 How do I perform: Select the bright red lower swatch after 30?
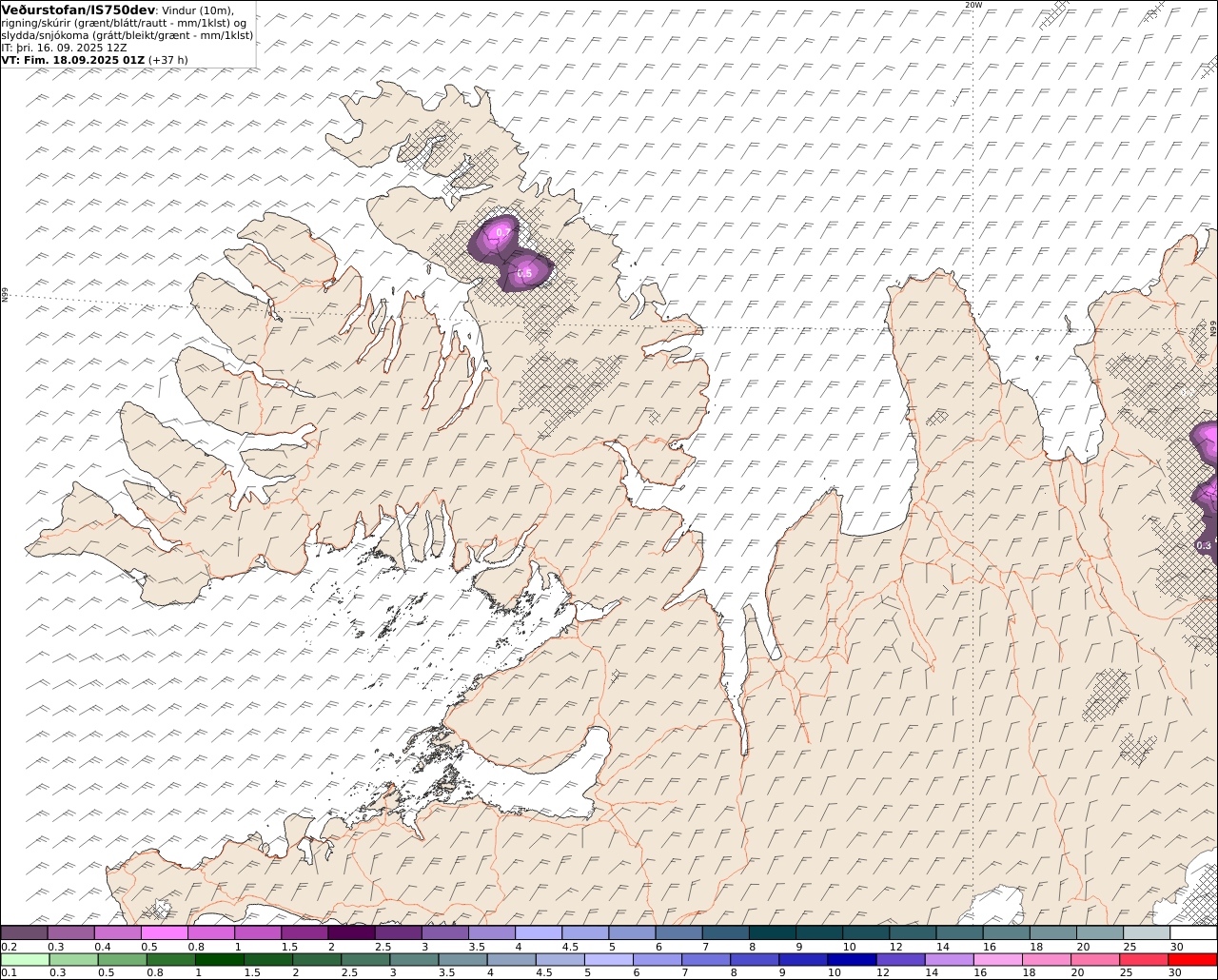(x=1192, y=959)
